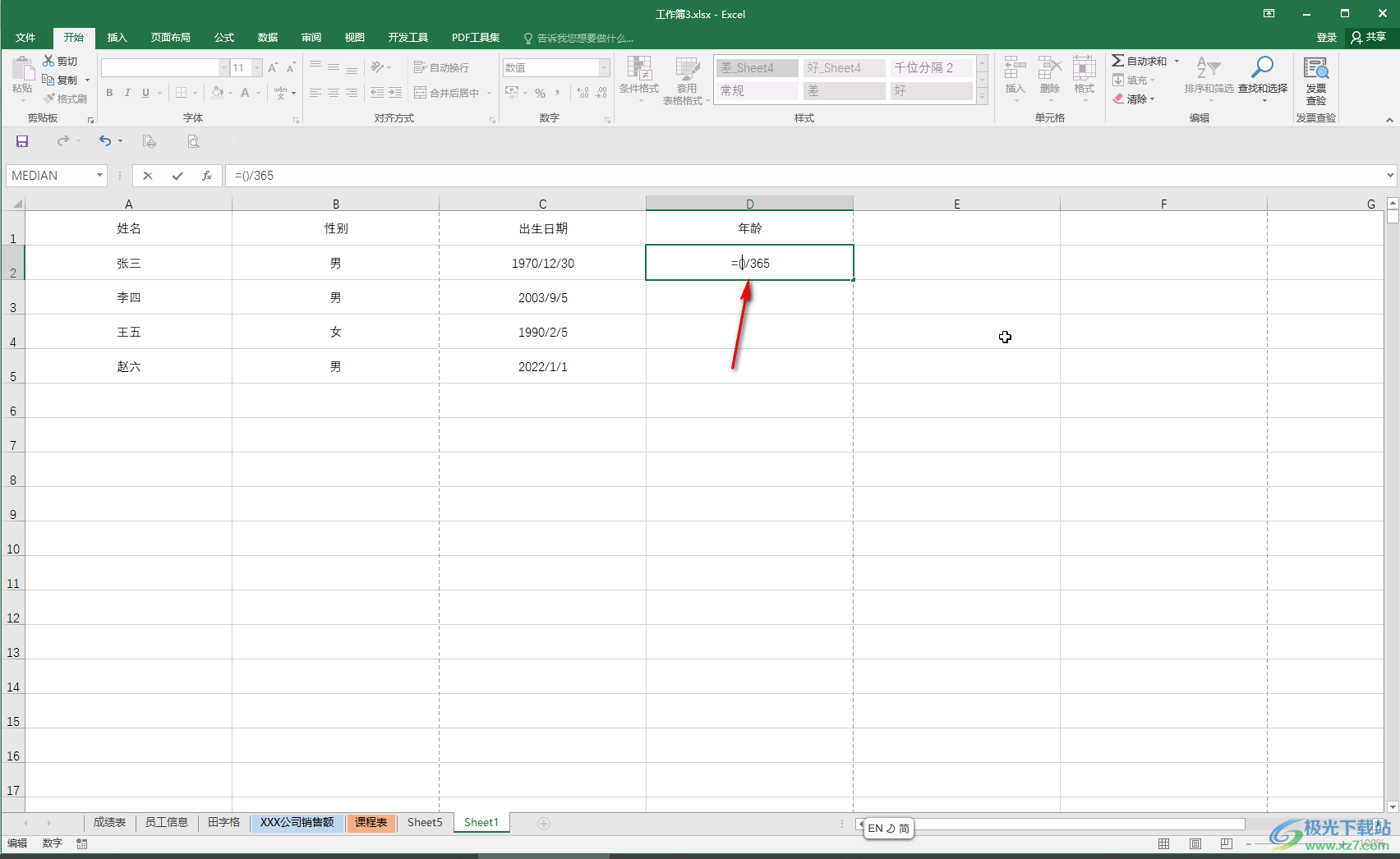Image resolution: width=1400 pixels, height=859 pixels.
Task: Switch to Normal view in status bar
Action: 1164,843
